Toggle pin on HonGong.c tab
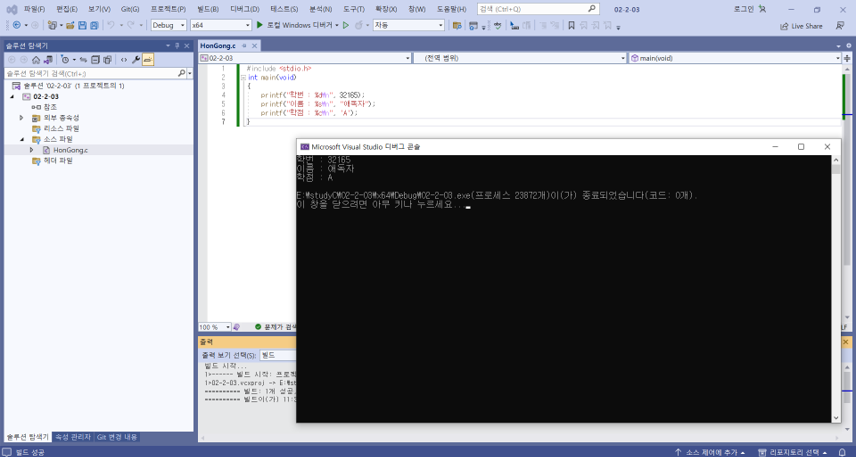This screenshot has width=856, height=457. click(x=244, y=46)
